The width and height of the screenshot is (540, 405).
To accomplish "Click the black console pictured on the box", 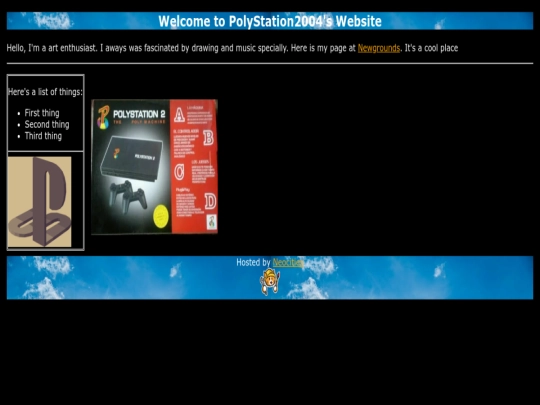I will (132, 158).
